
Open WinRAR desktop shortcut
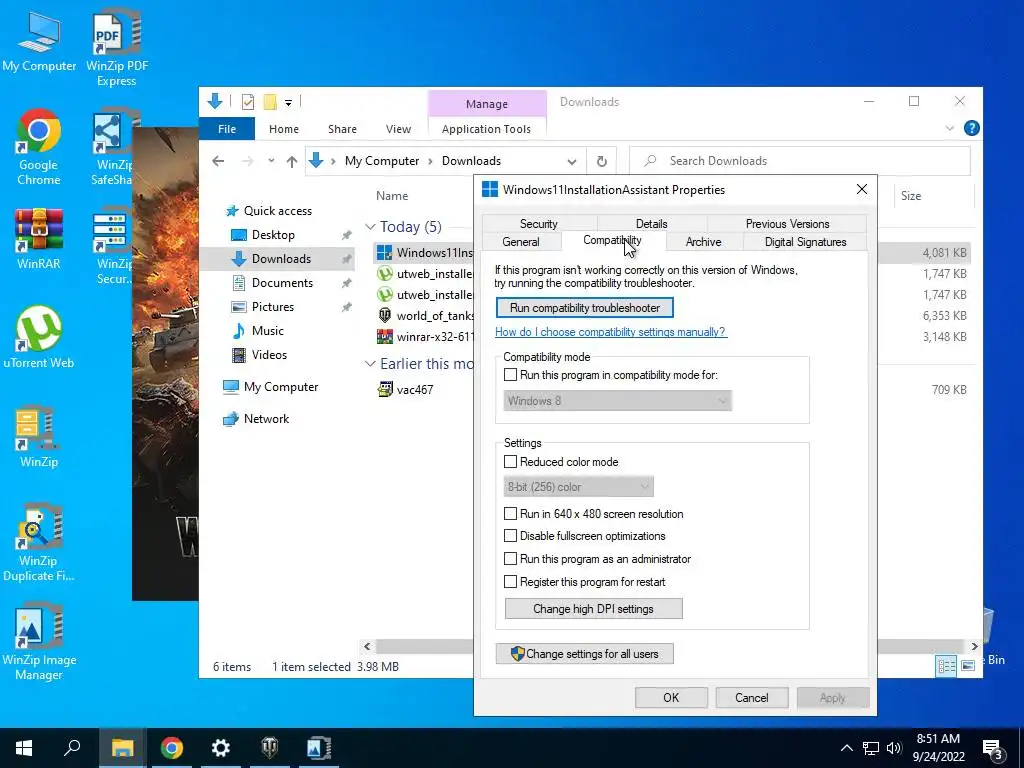tap(39, 238)
